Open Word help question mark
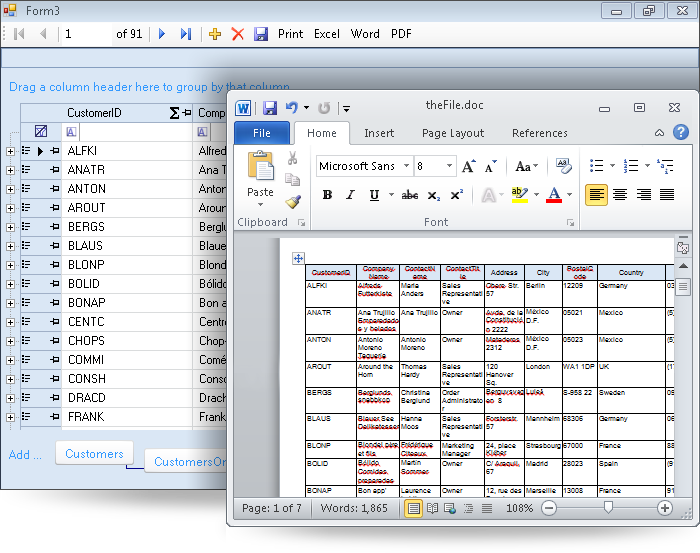This screenshot has height=553, width=700. coord(681,133)
